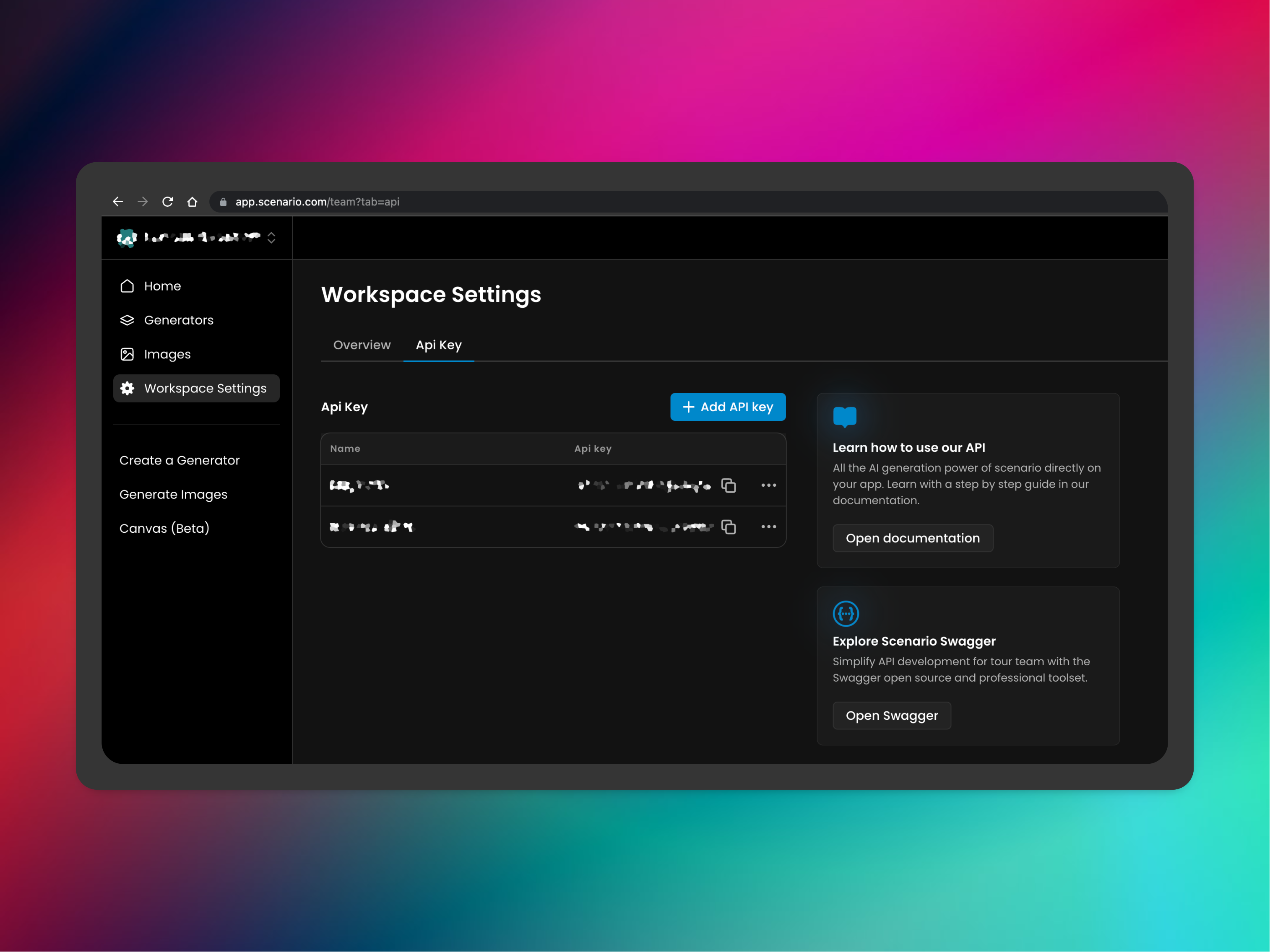
Task: Click the browser forward arrow
Action: point(142,201)
